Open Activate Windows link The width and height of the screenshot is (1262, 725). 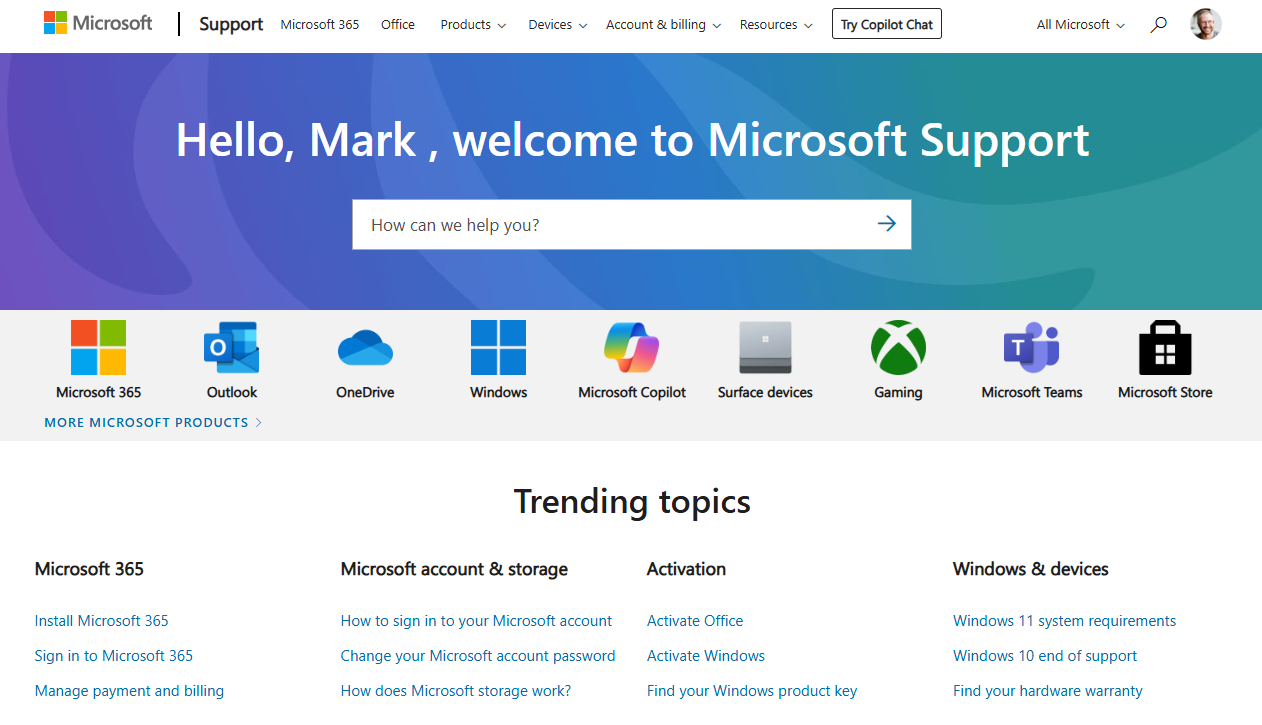coord(706,656)
